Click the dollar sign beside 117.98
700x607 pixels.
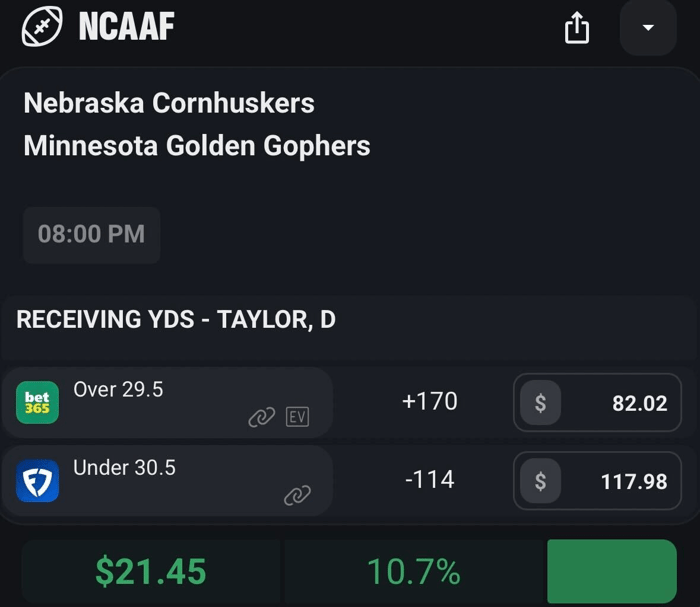[x=541, y=481]
